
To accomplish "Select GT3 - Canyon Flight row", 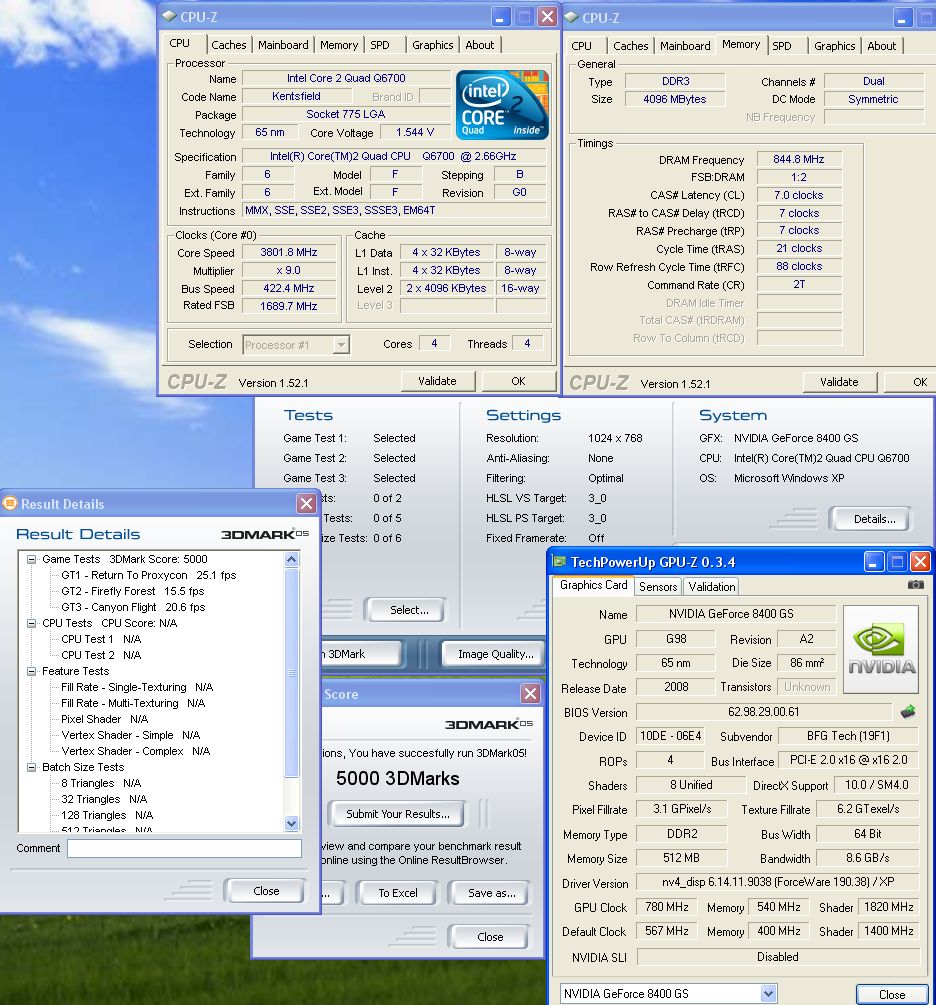I will click(x=133, y=608).
